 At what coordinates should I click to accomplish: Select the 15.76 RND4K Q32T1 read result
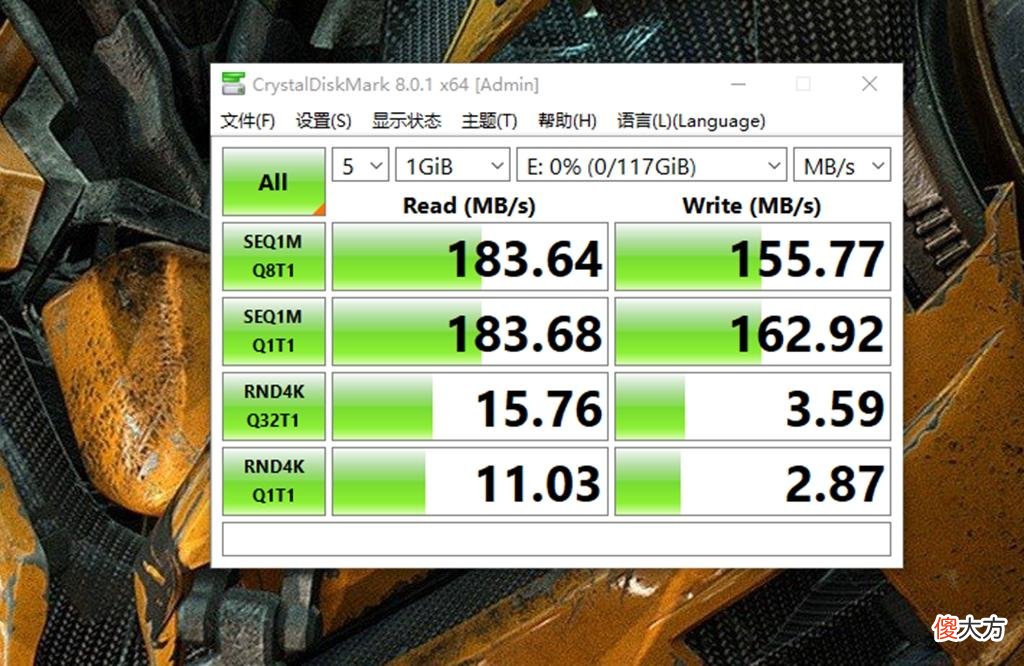(470, 406)
